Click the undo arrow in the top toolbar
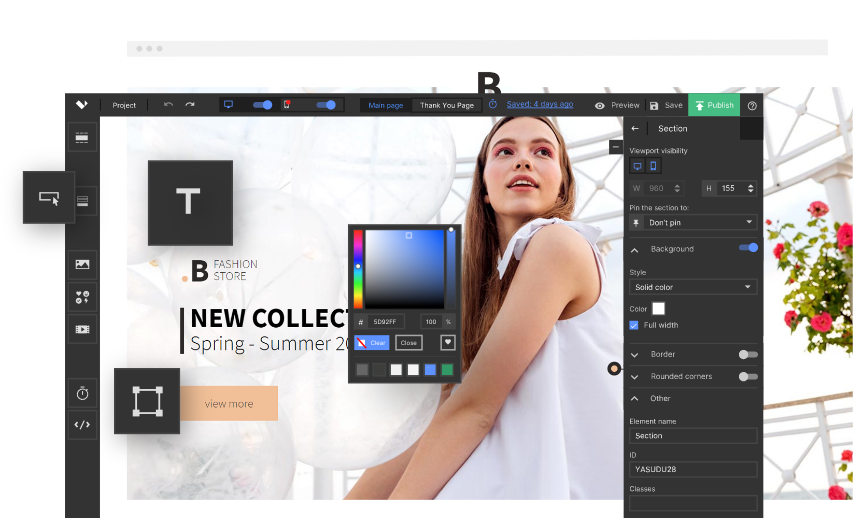This screenshot has width=853, height=519. [168, 105]
